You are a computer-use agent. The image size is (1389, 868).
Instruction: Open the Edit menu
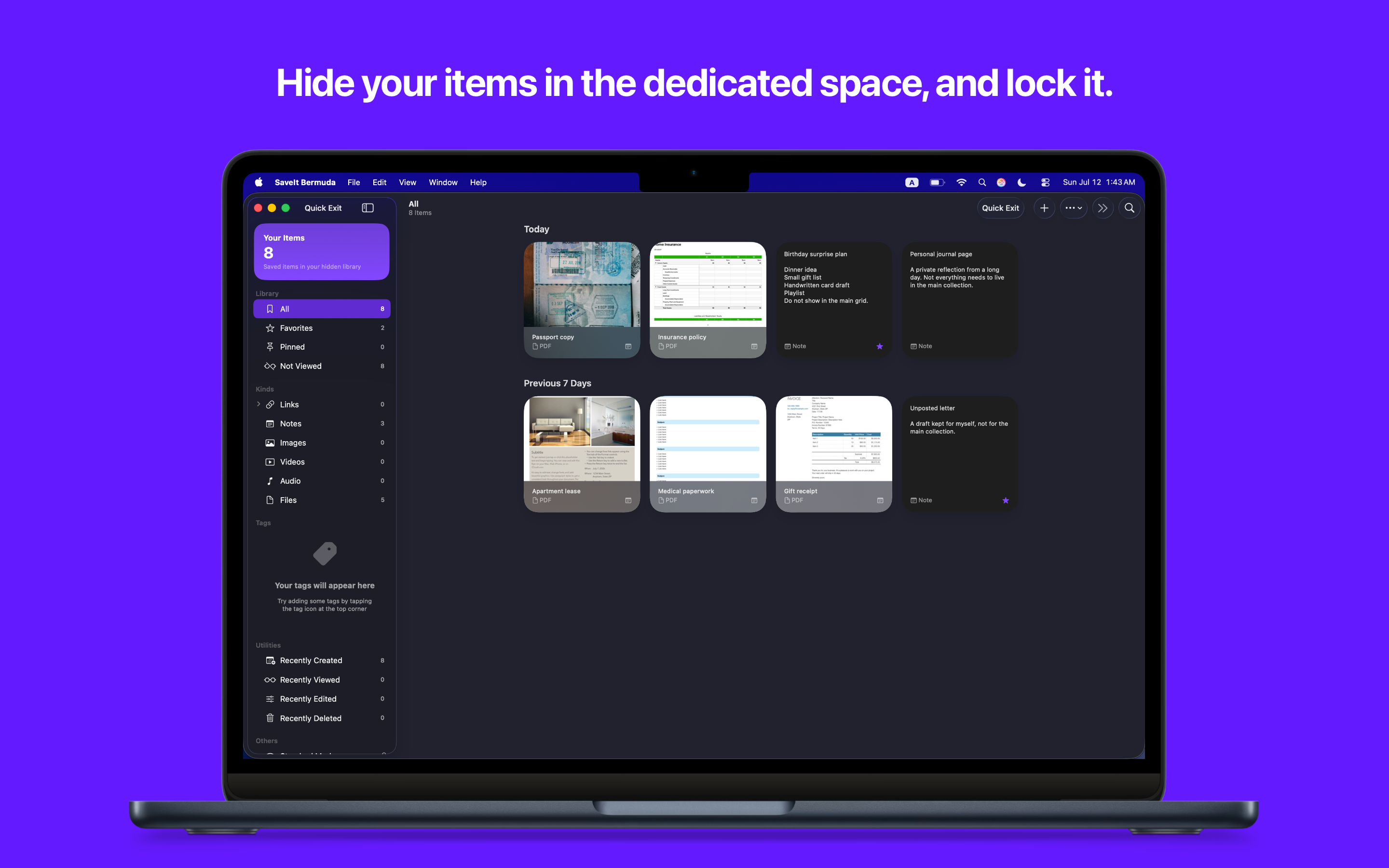pos(380,182)
